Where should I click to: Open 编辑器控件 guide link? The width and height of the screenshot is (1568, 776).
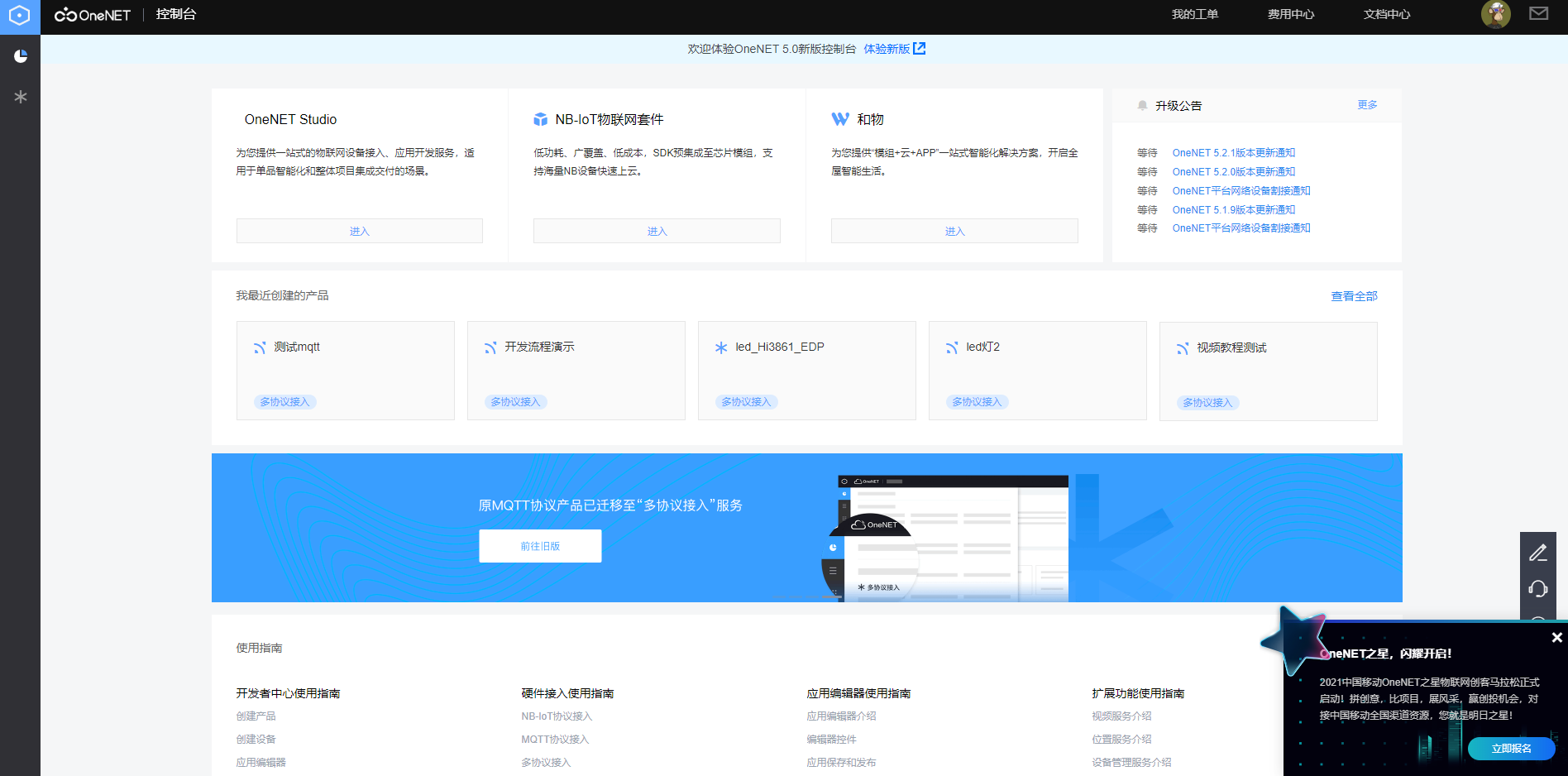[x=831, y=740]
